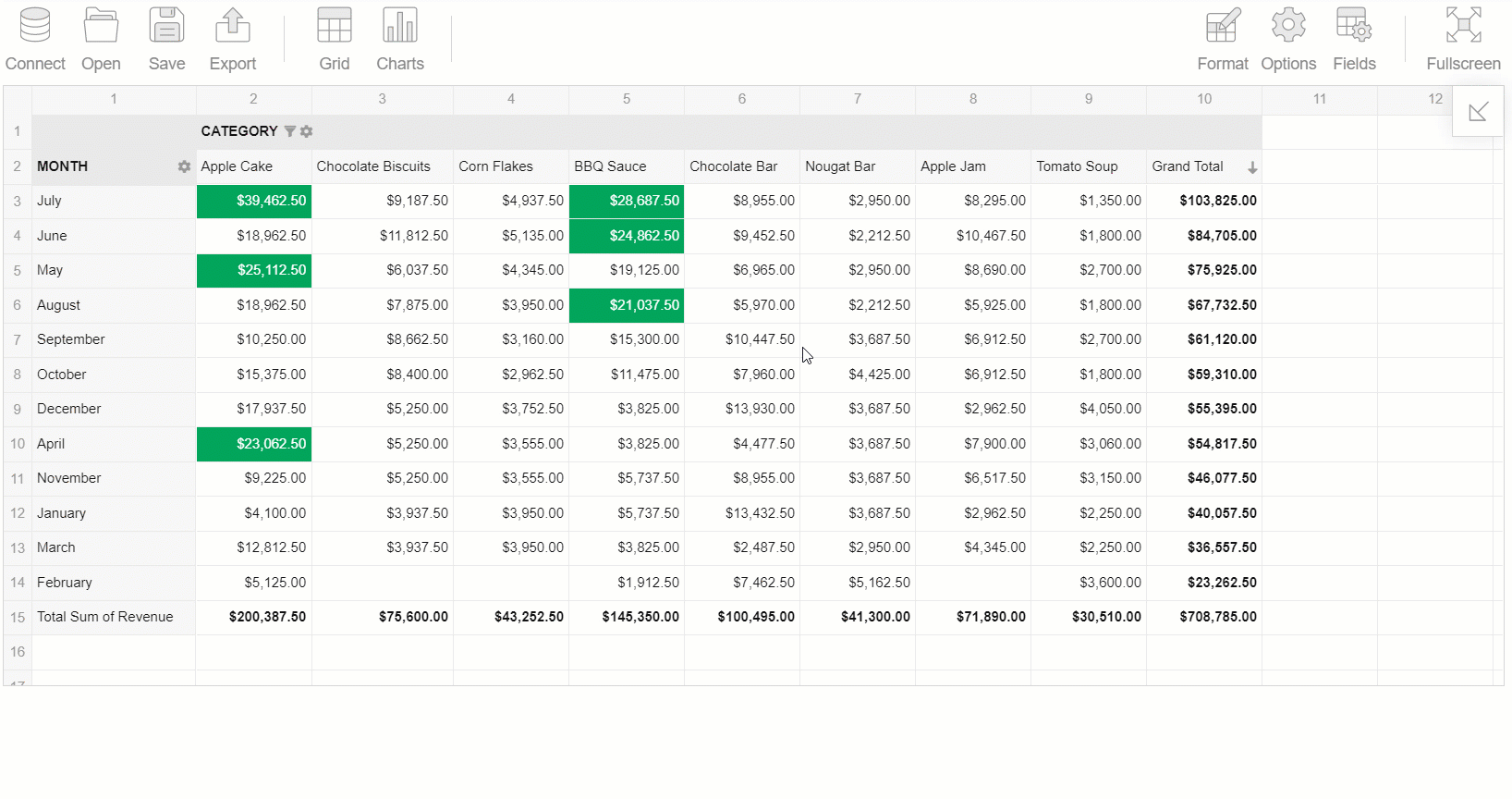
Task: Click cell $13,432.50 in January row
Action: (x=742, y=513)
